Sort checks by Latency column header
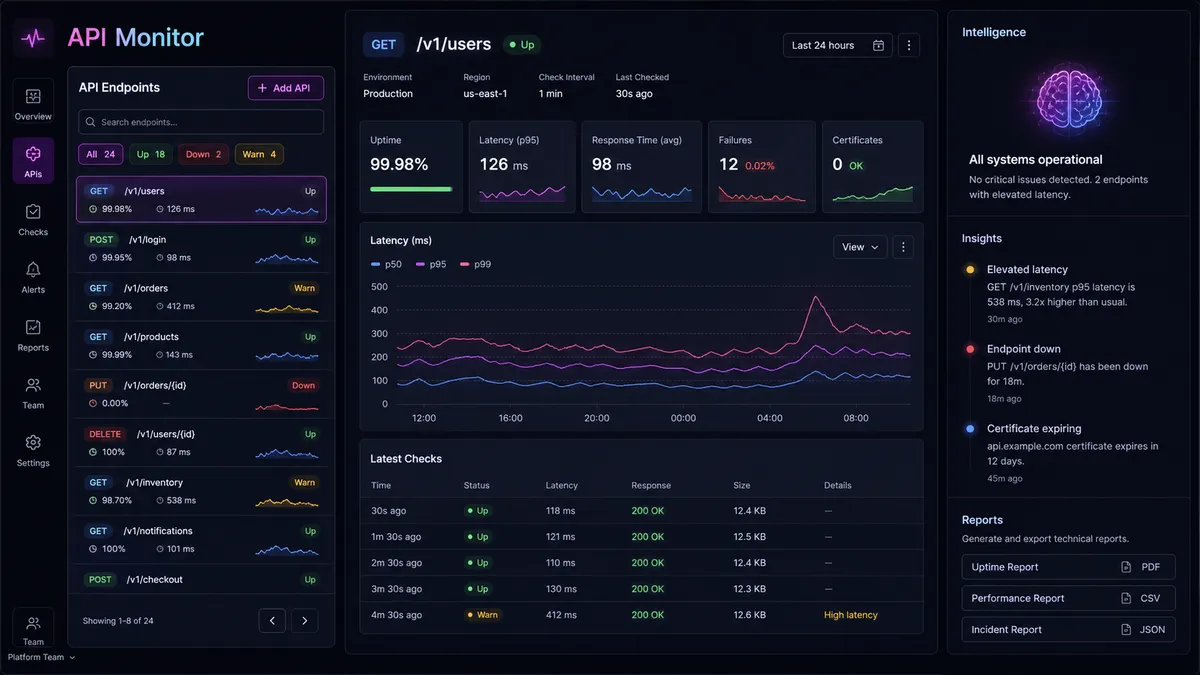The image size is (1200, 675). point(562,486)
